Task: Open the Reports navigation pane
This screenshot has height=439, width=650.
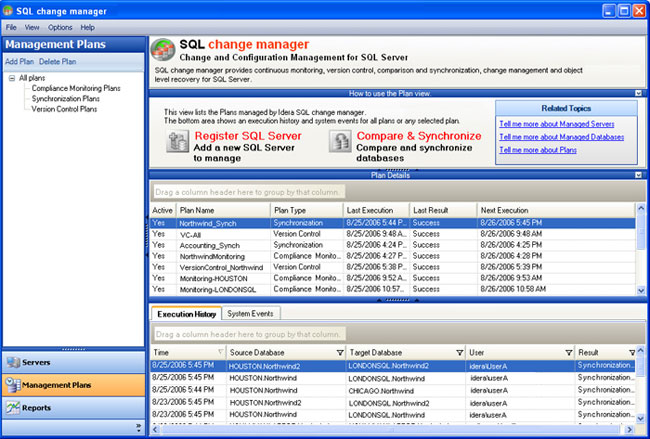Action: (74, 408)
